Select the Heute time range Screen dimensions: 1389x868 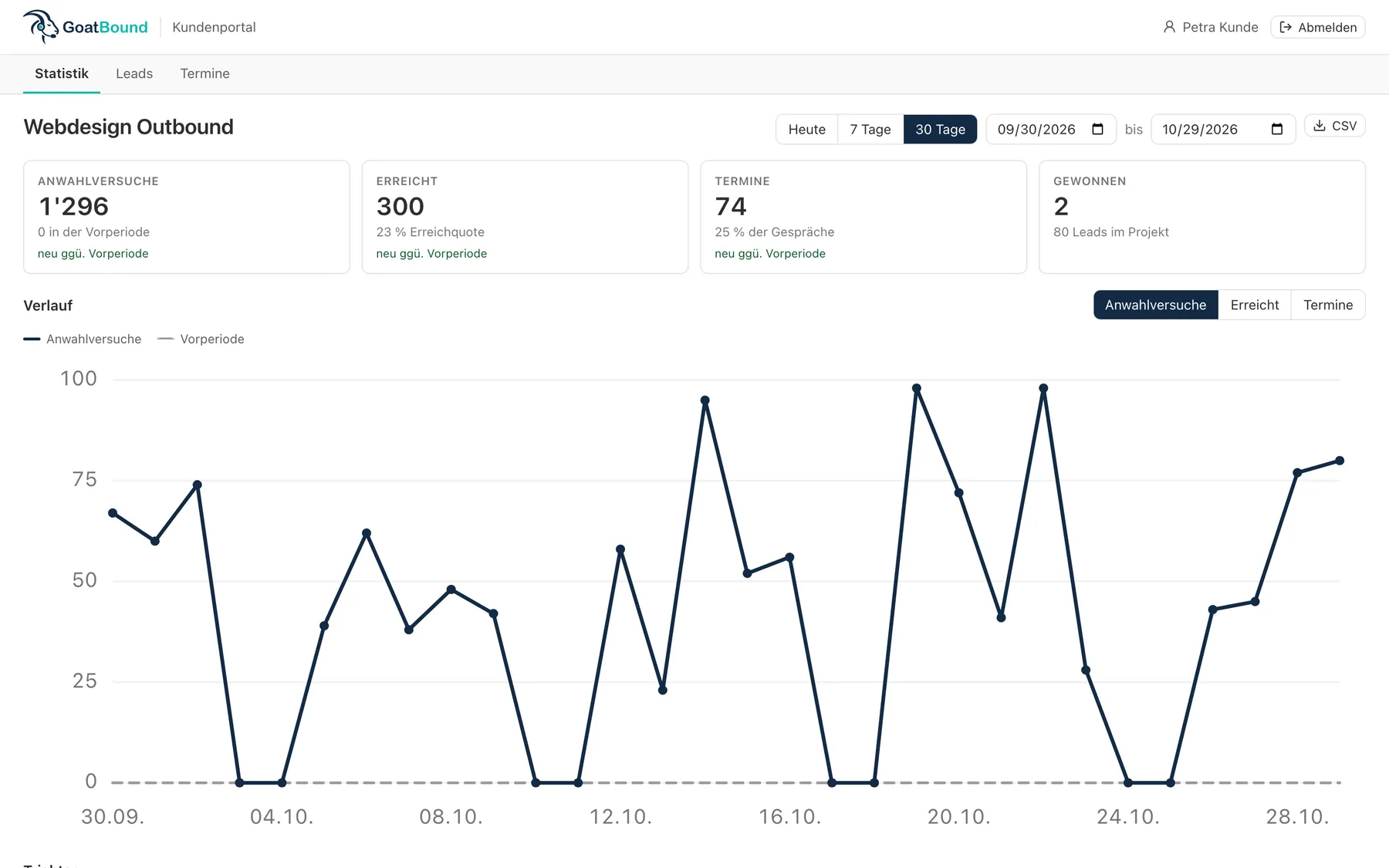click(807, 129)
